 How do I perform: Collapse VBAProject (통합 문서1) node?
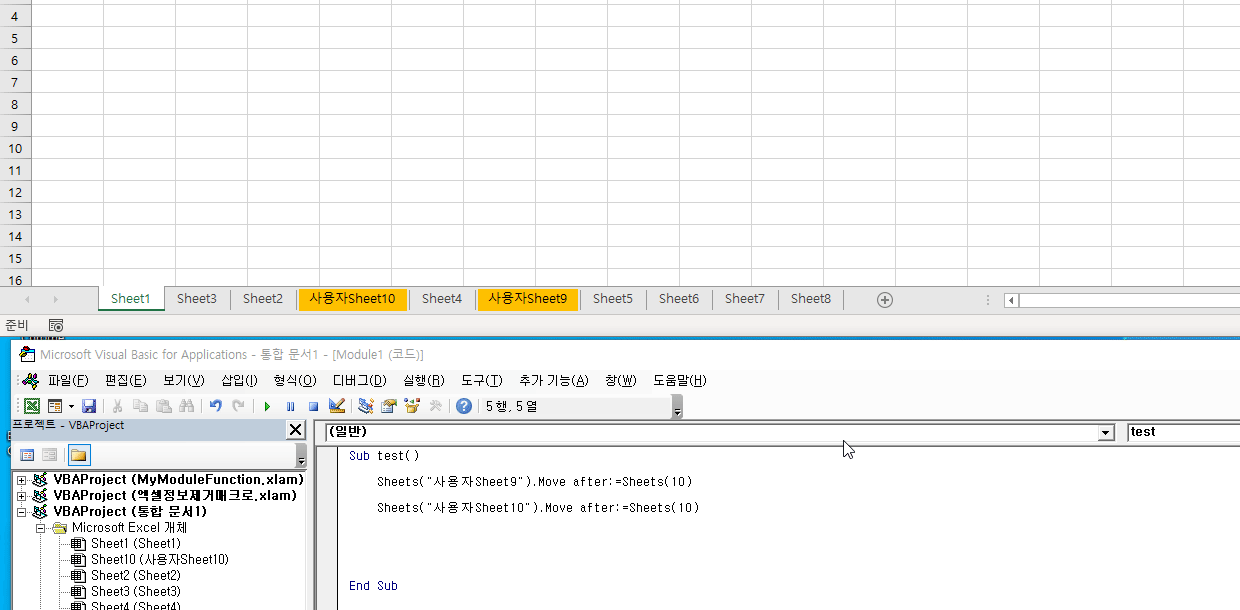point(21,512)
